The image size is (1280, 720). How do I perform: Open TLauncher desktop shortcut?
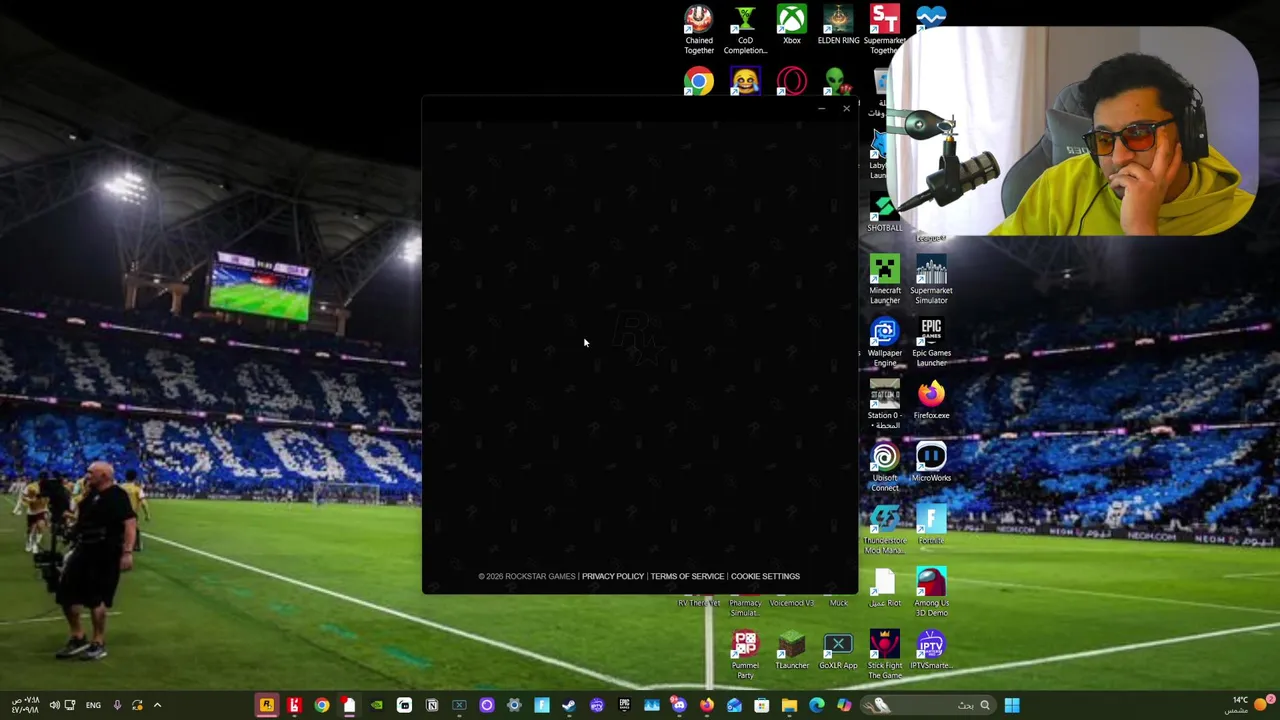(792, 649)
